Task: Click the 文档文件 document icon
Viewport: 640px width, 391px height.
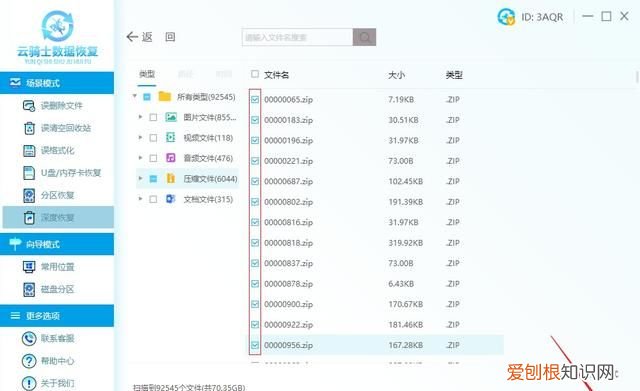Action: click(x=171, y=199)
